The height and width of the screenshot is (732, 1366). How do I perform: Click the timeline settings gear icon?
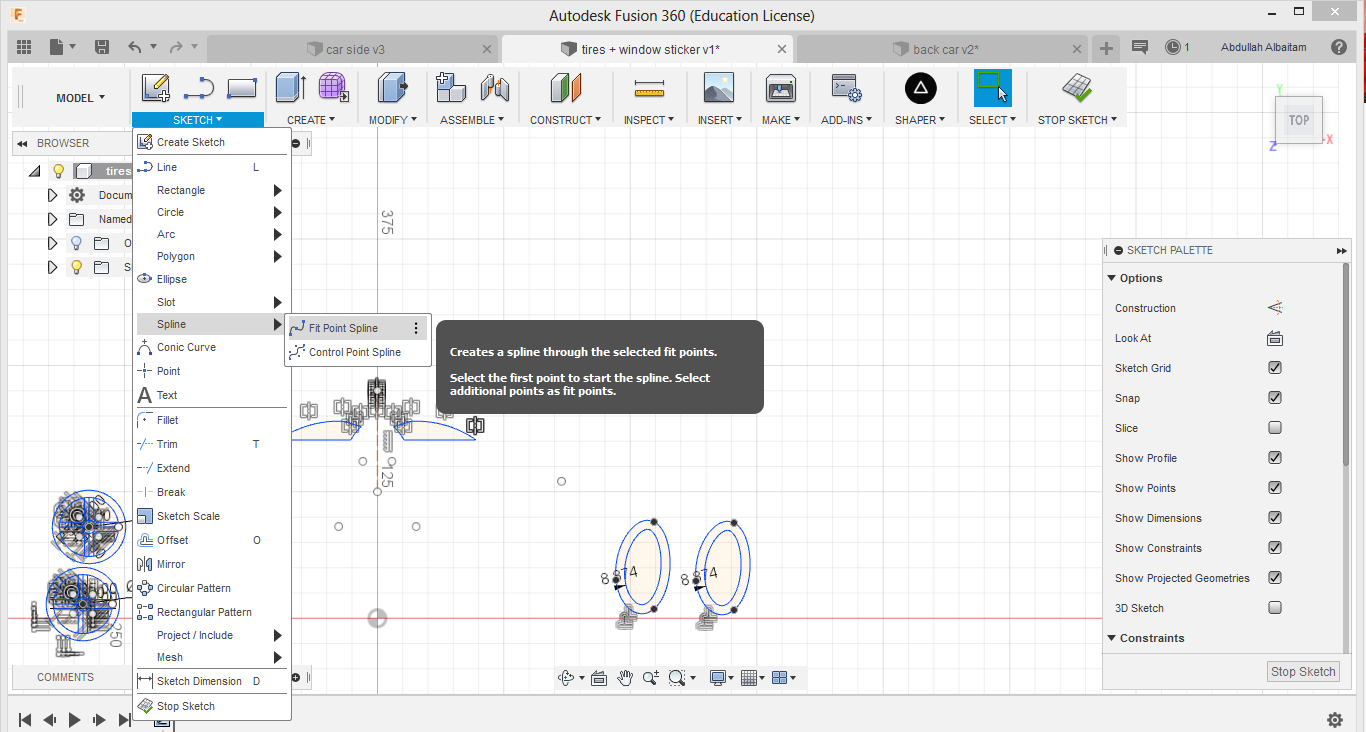[1334, 720]
